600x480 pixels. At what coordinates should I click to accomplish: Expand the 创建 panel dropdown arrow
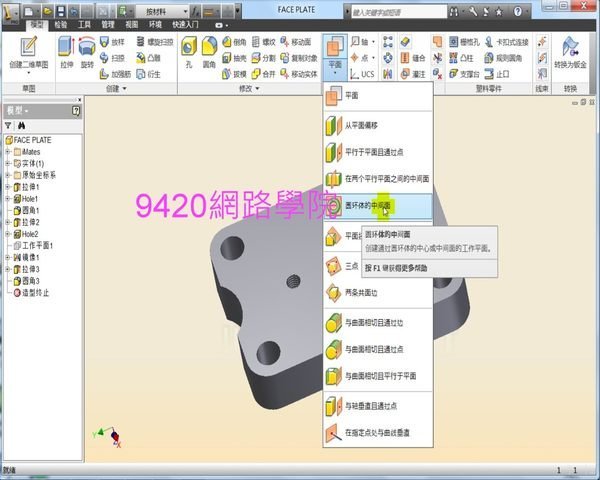(124, 89)
